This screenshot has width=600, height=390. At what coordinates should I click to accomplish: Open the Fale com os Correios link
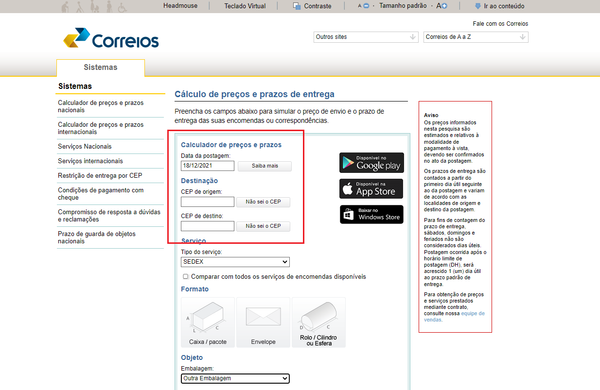500,24
